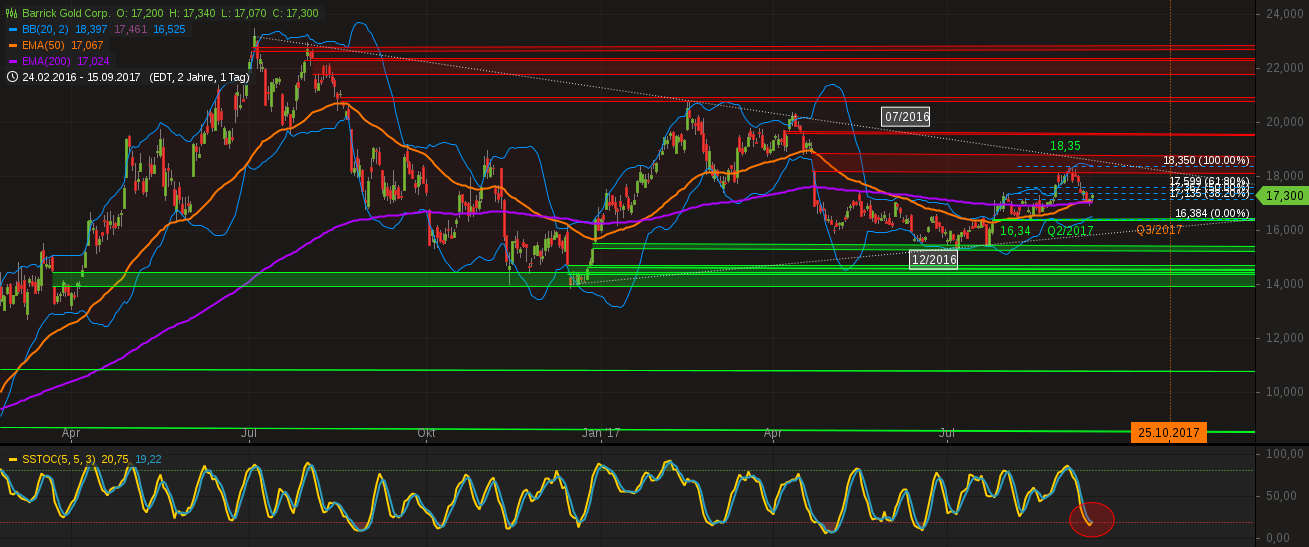Click the green 17,300 current price tag
Screen dimensions: 1309x547
click(1282, 196)
